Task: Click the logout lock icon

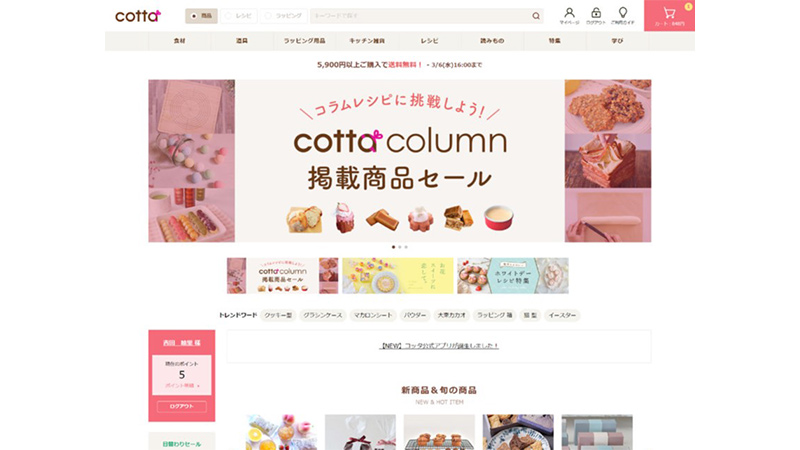Action: [x=596, y=15]
